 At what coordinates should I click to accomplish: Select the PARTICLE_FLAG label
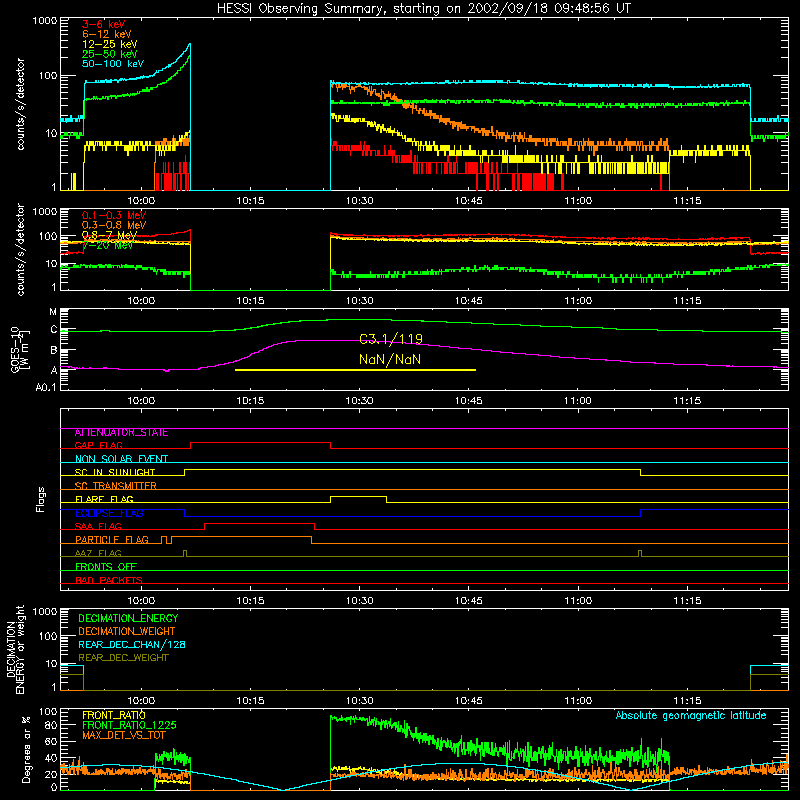point(112,540)
